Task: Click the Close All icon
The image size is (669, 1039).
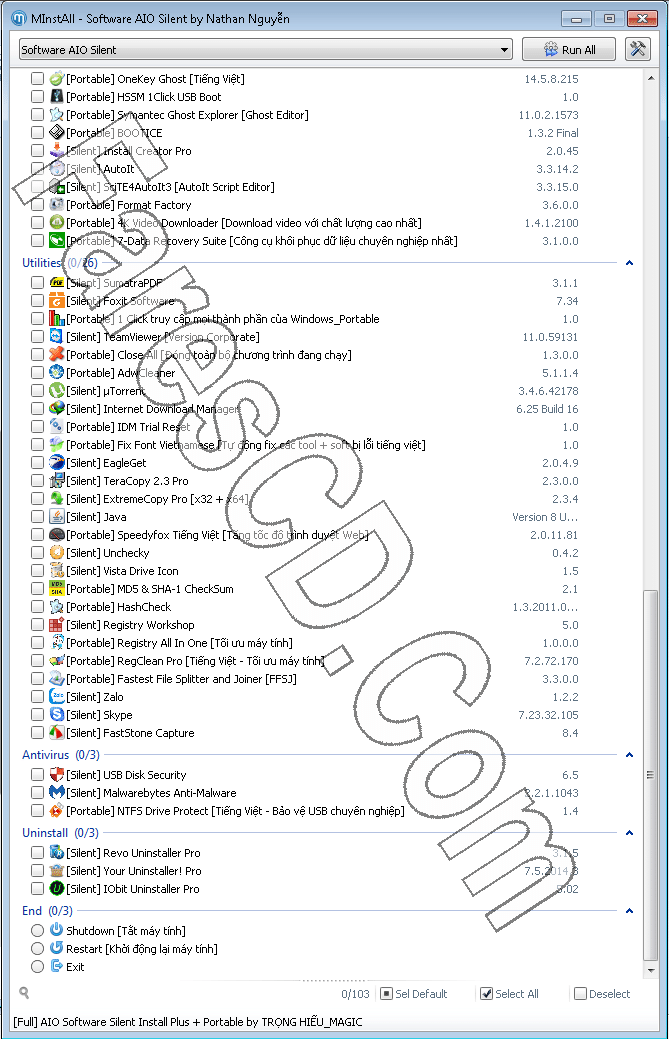Action: point(57,355)
